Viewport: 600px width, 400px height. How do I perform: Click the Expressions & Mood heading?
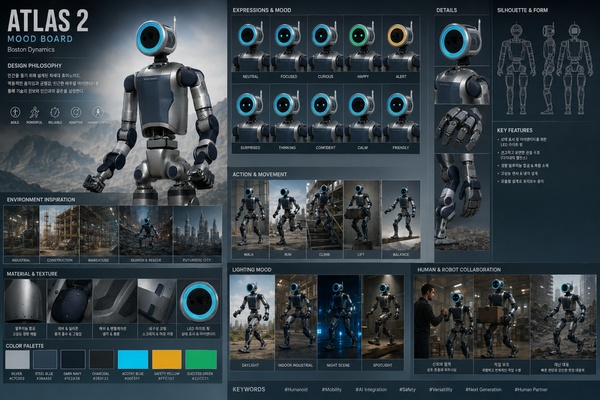pos(262,10)
